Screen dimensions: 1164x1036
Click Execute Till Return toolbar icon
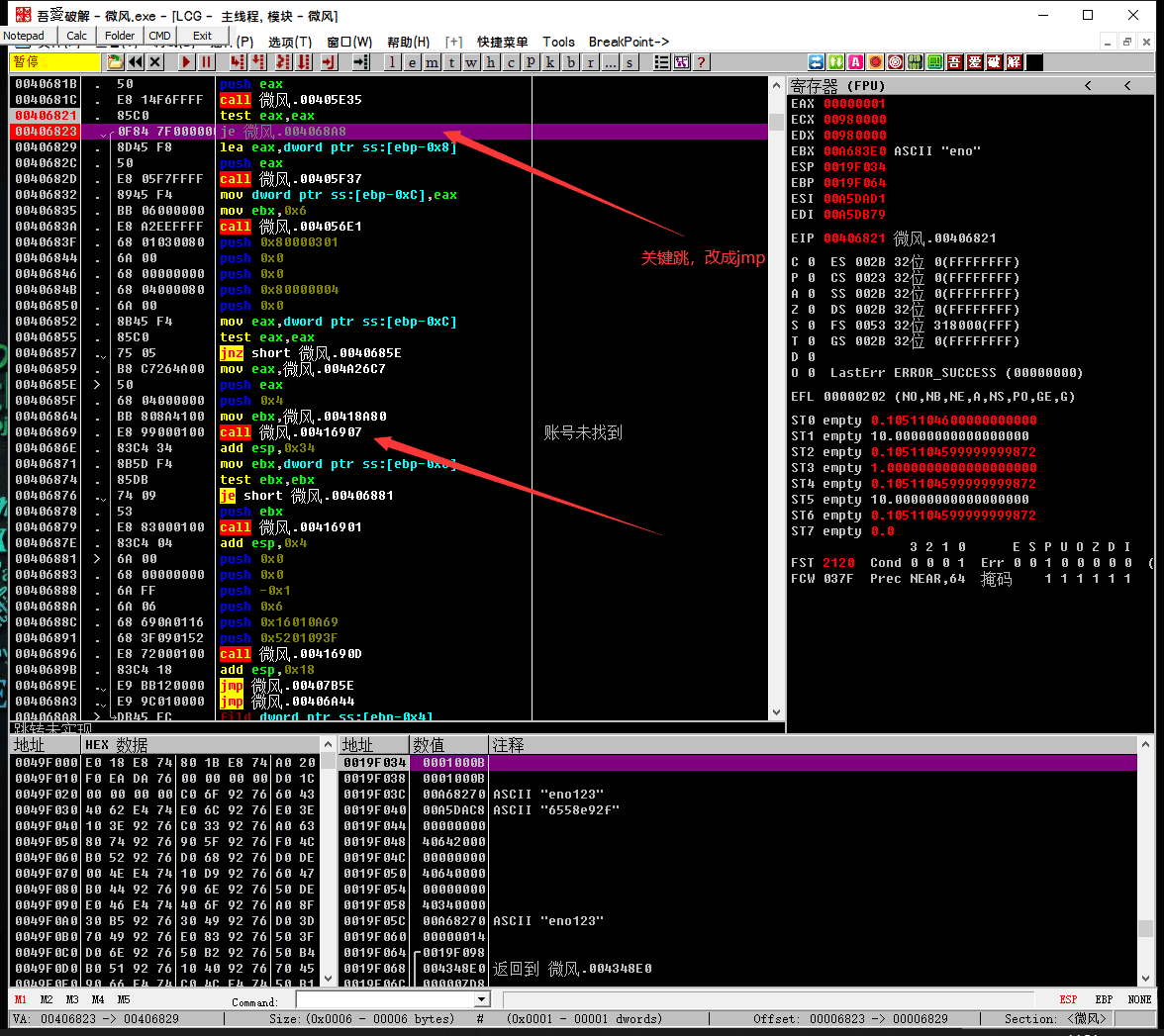tap(329, 62)
